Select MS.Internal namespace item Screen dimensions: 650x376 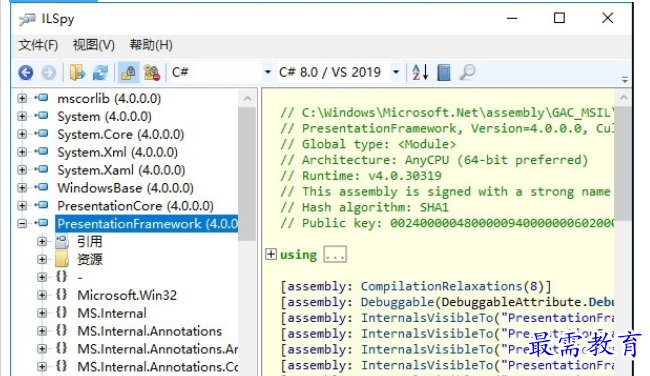[x=112, y=313]
